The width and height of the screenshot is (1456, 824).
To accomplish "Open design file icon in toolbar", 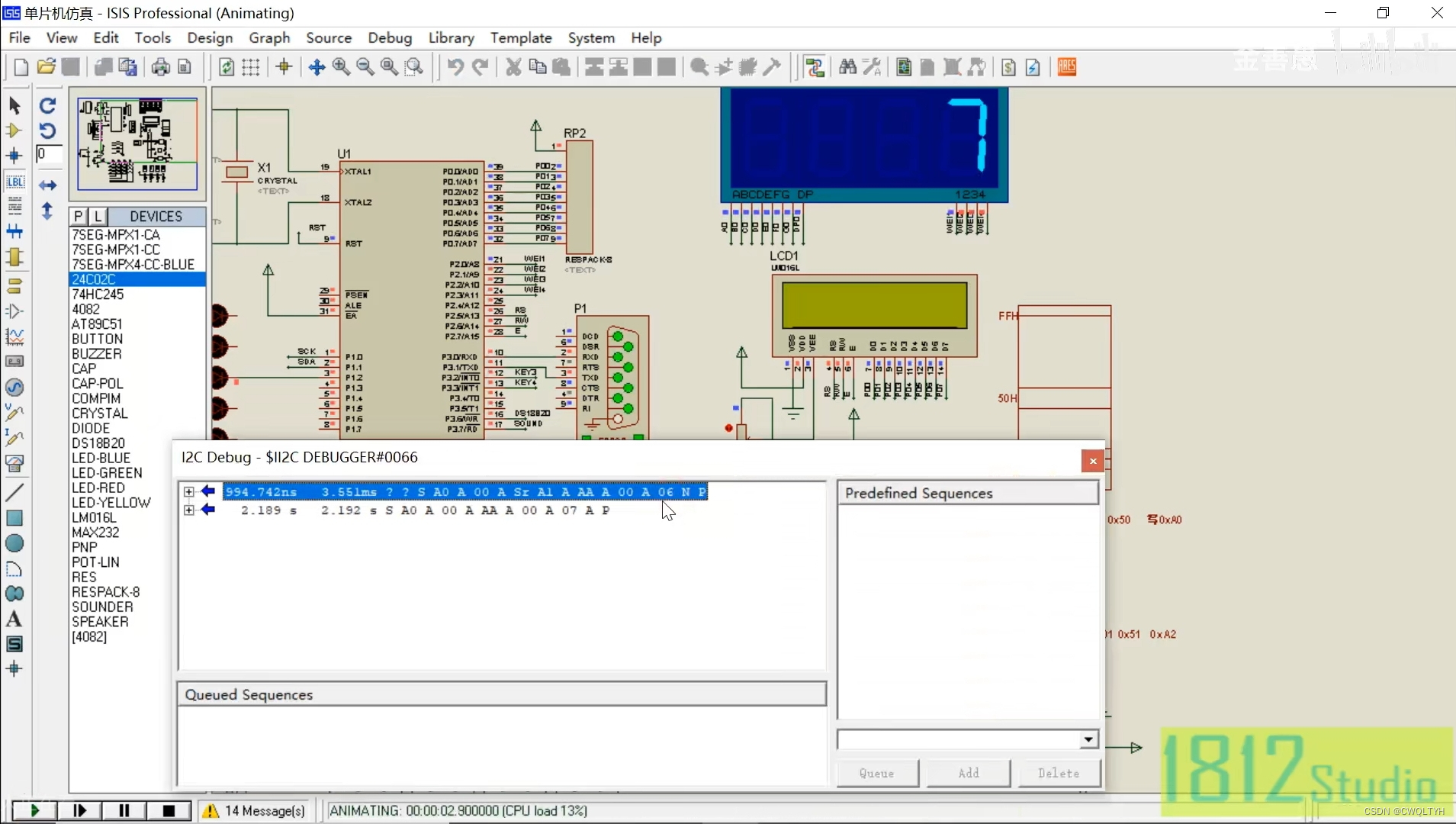I will click(46, 67).
